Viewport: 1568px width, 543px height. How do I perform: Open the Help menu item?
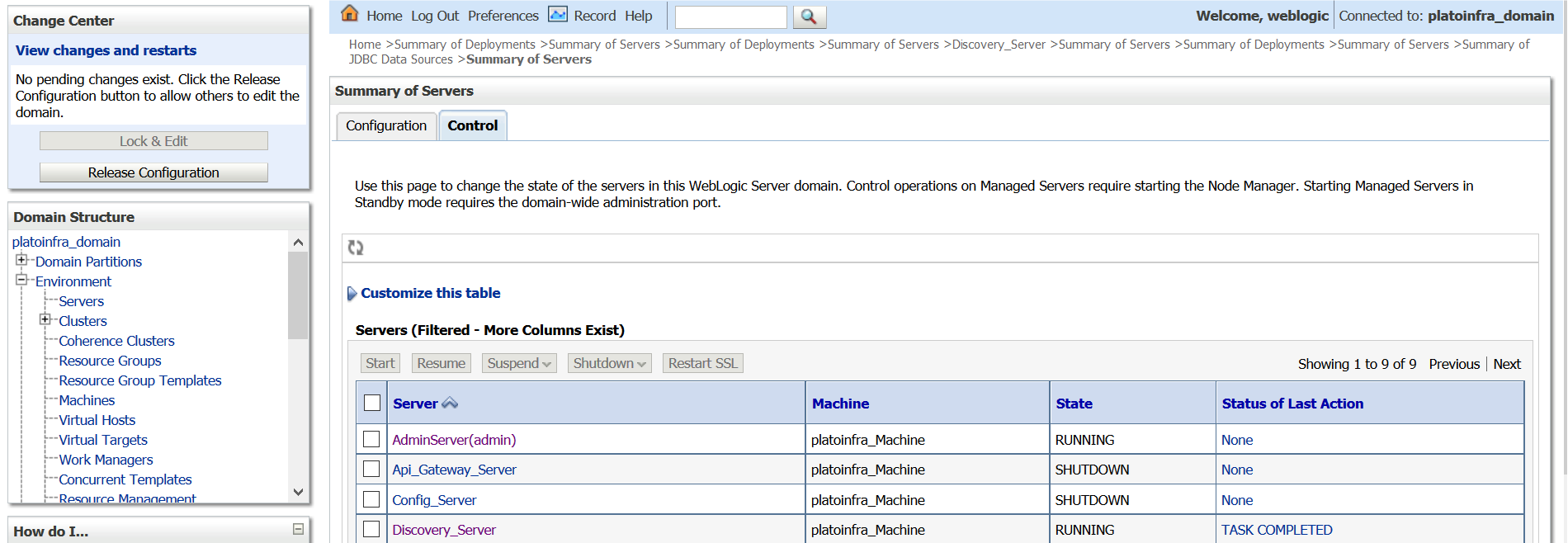click(639, 16)
